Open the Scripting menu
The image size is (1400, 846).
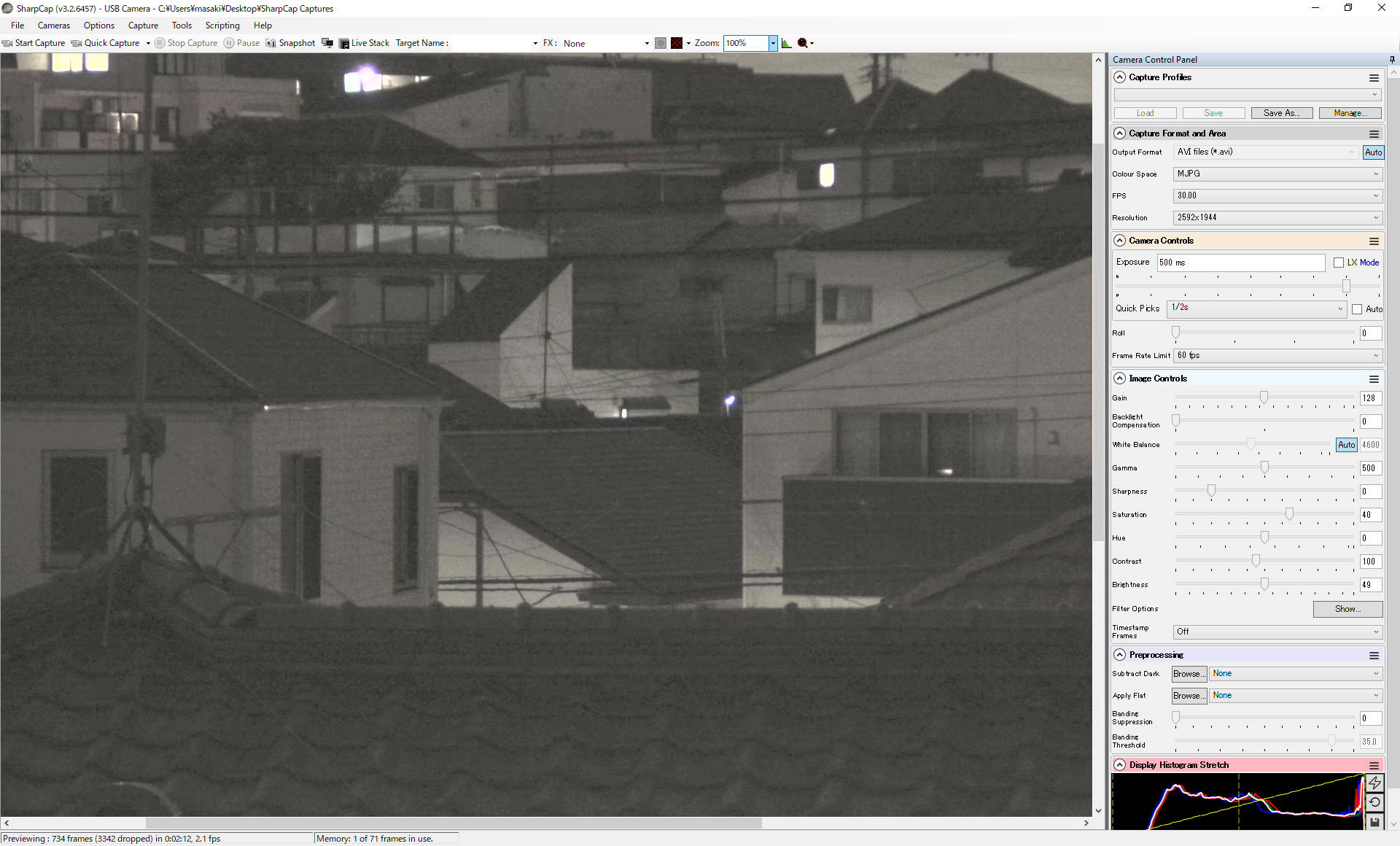pos(222,26)
